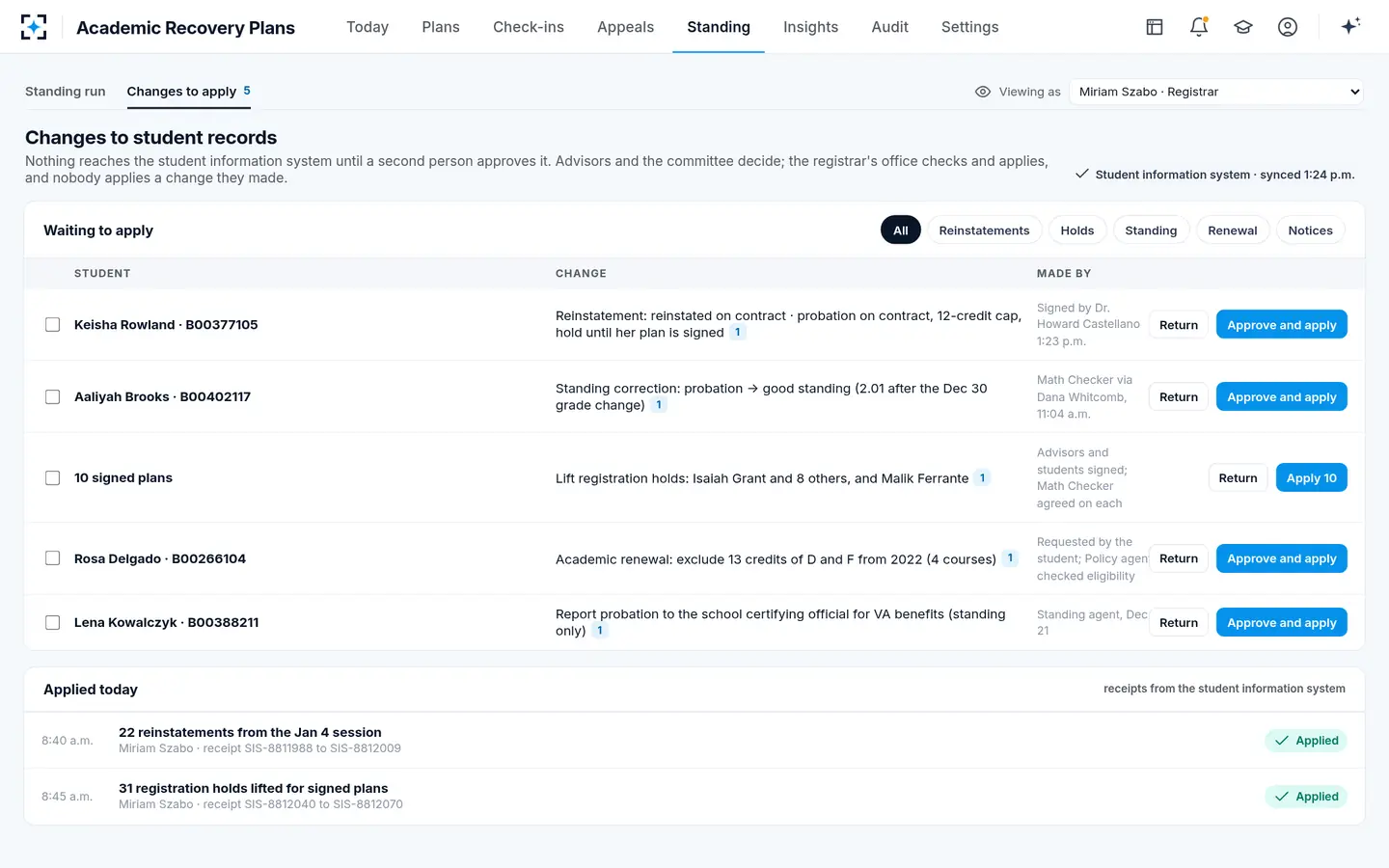Select Aaliyah Brooks checkbox
This screenshot has width=1389, height=868.
(x=53, y=396)
